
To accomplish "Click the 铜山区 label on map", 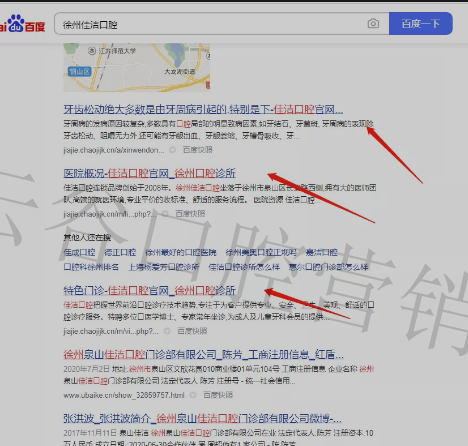I will pos(79,71).
